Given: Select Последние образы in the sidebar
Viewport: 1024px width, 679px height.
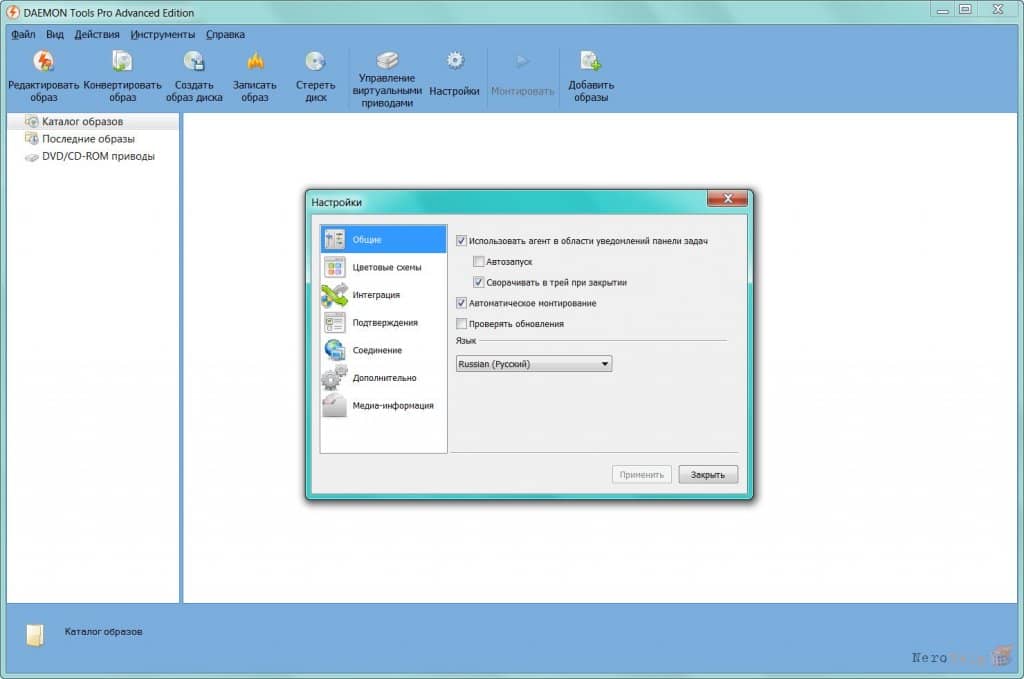Looking at the screenshot, I should tap(88, 139).
